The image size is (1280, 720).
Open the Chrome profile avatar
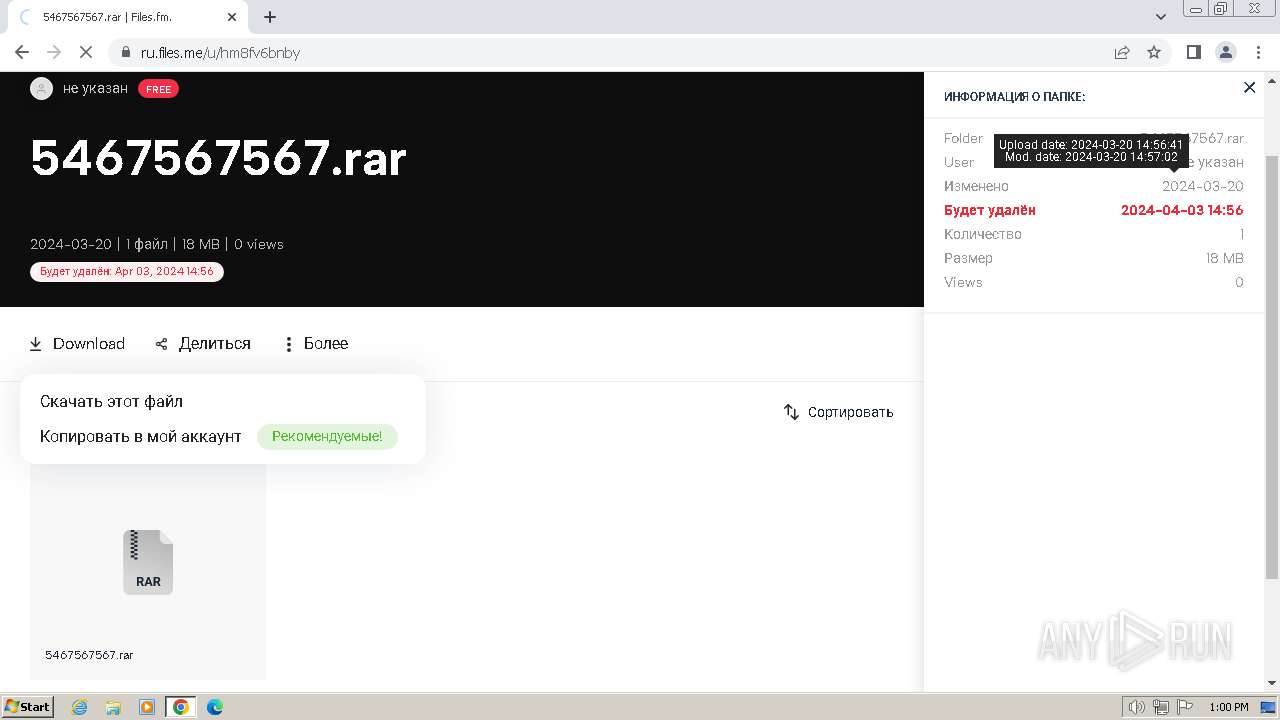(x=1225, y=52)
